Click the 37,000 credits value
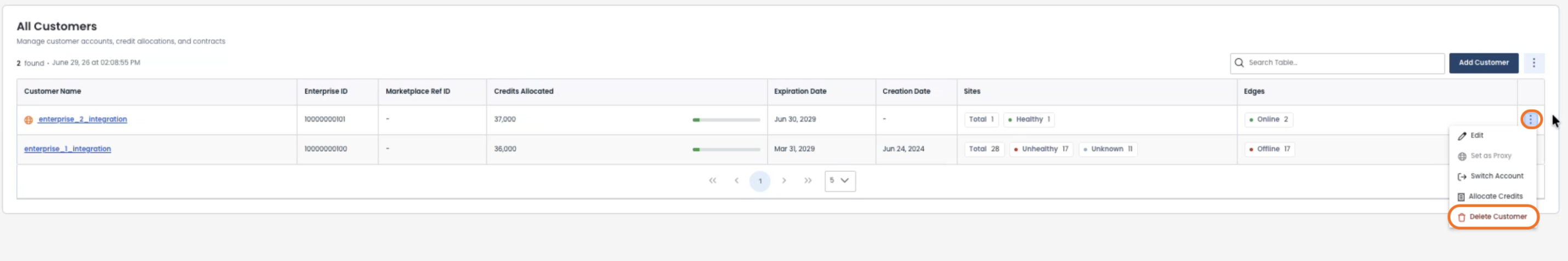 [x=504, y=119]
